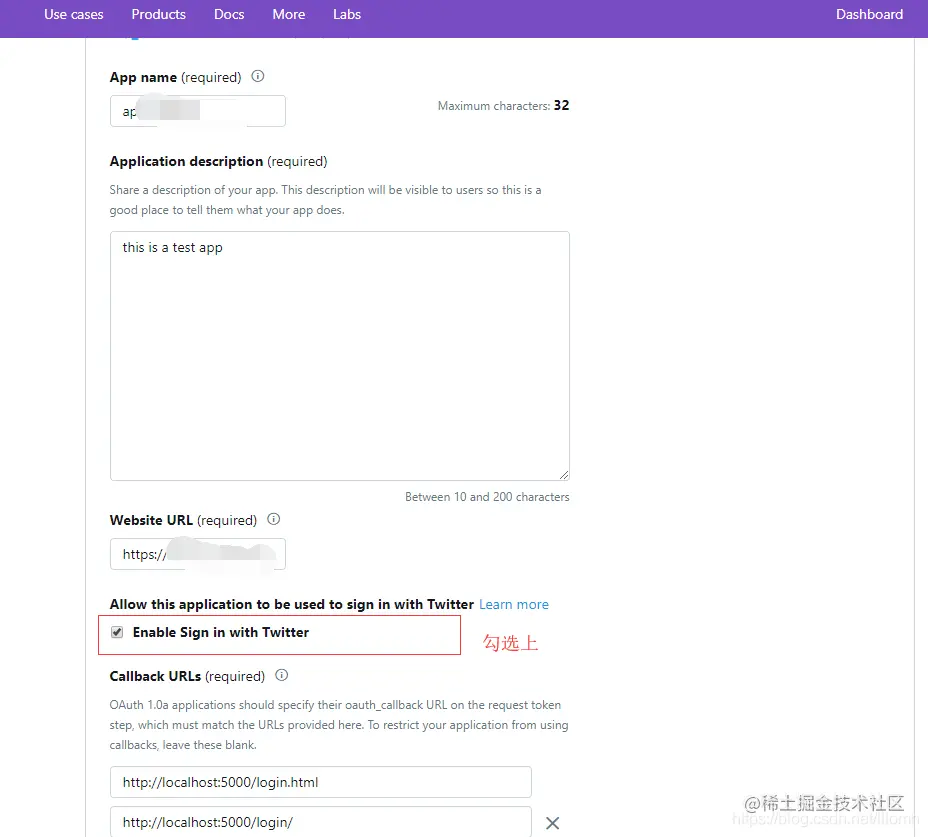The height and width of the screenshot is (837, 928).
Task: Edit the localhost:5000/login.html callback URL field
Action: (x=321, y=782)
